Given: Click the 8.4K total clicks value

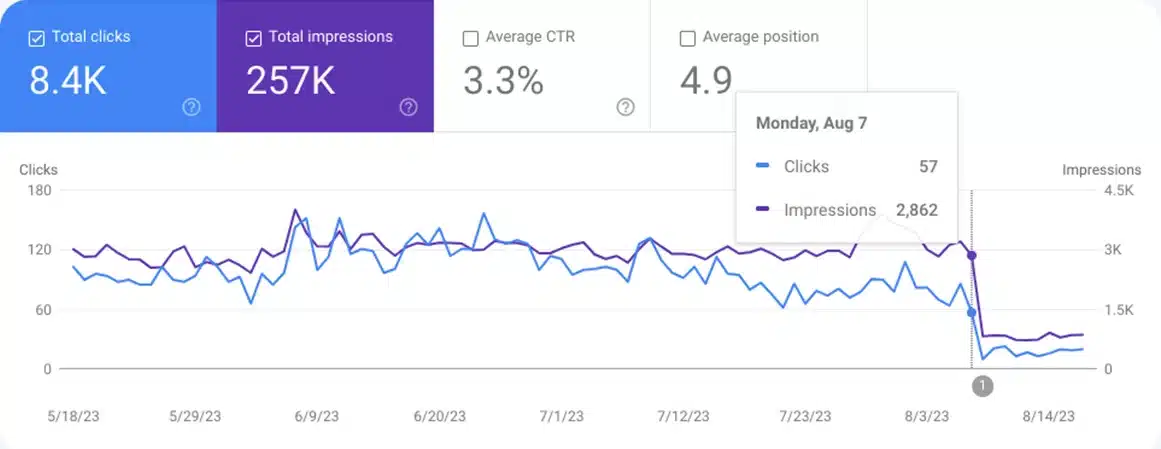Looking at the screenshot, I should (x=68, y=81).
